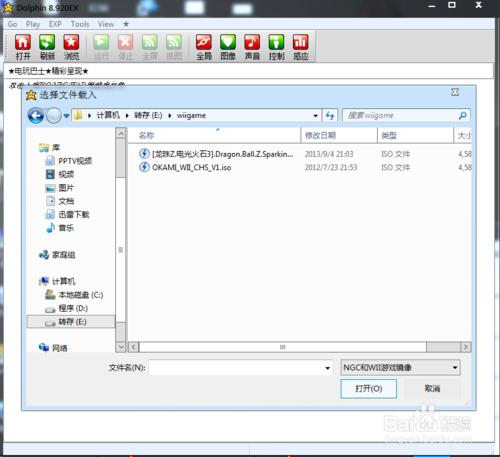Image resolution: width=500 pixels, height=457 pixels.
Task: Open the NGC和WII游戏镜像 file type dropdown
Action: coord(400,368)
